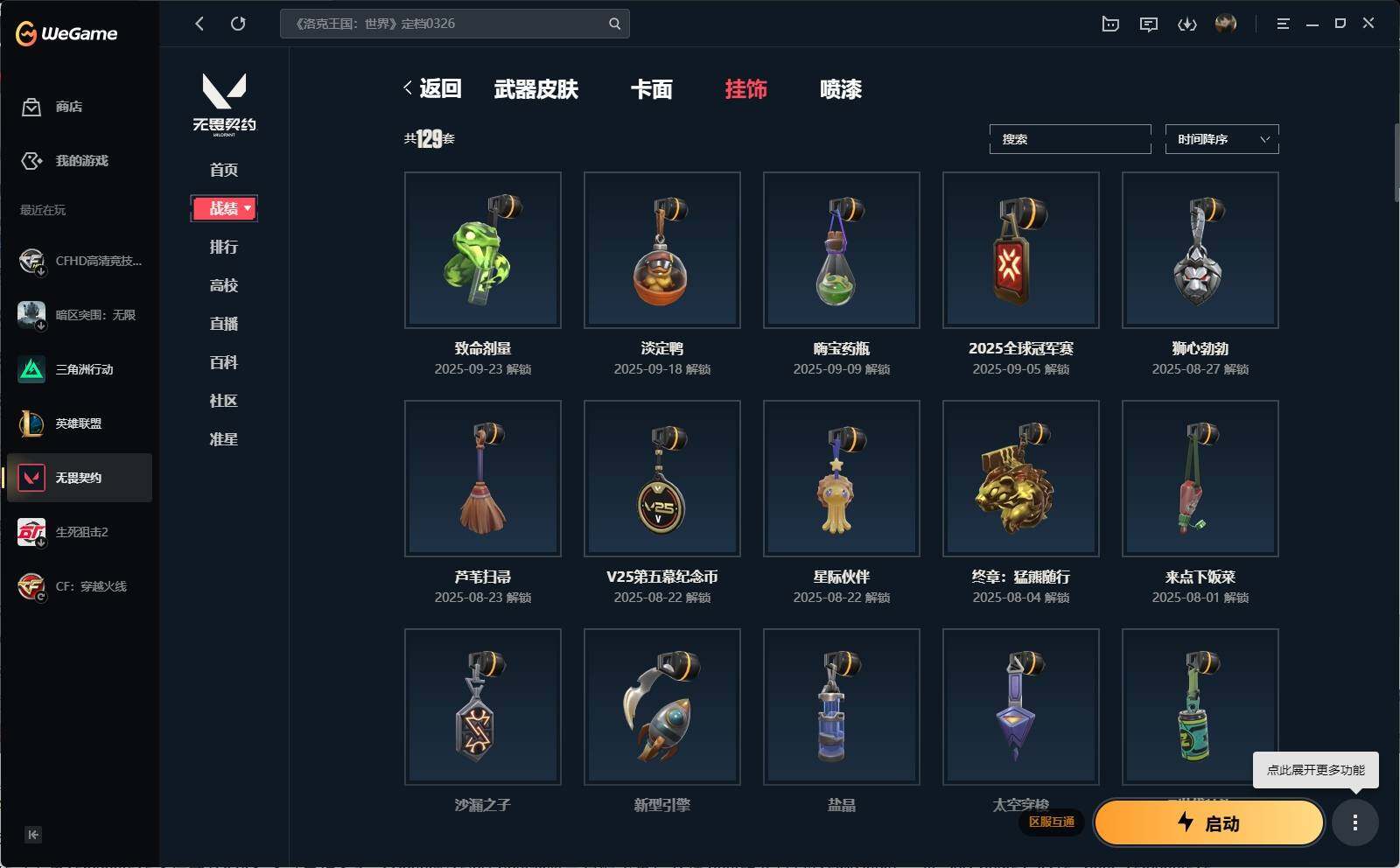Click the 搜索 input field
1400x868 pixels.
pyautogui.click(x=1069, y=139)
